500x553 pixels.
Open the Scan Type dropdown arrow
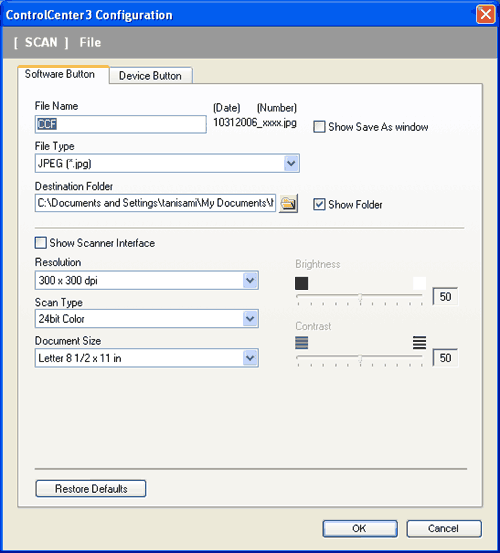(250, 319)
